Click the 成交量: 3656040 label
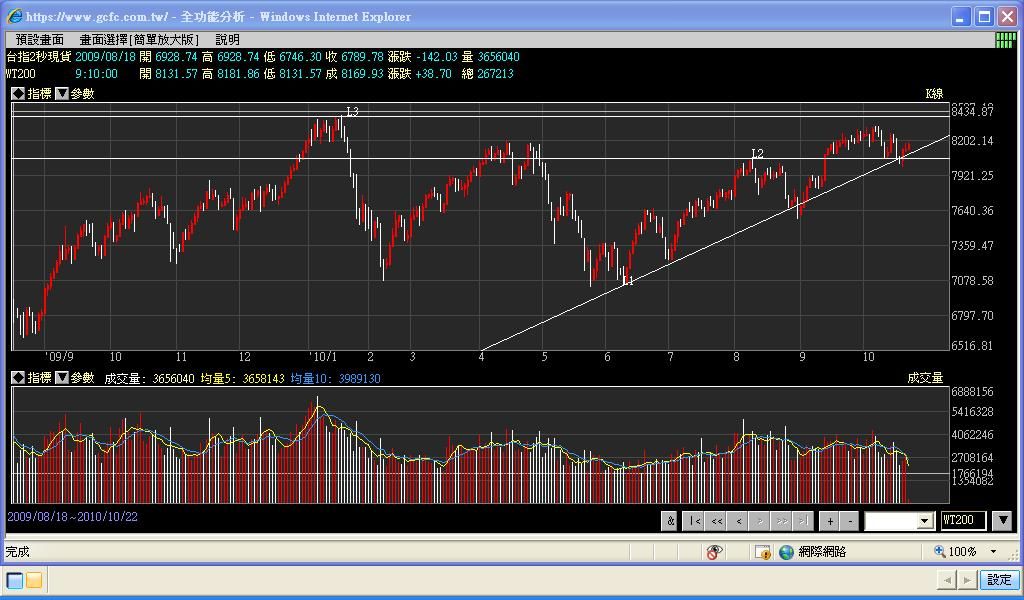Image resolution: width=1024 pixels, height=600 pixels. pyautogui.click(x=150, y=378)
